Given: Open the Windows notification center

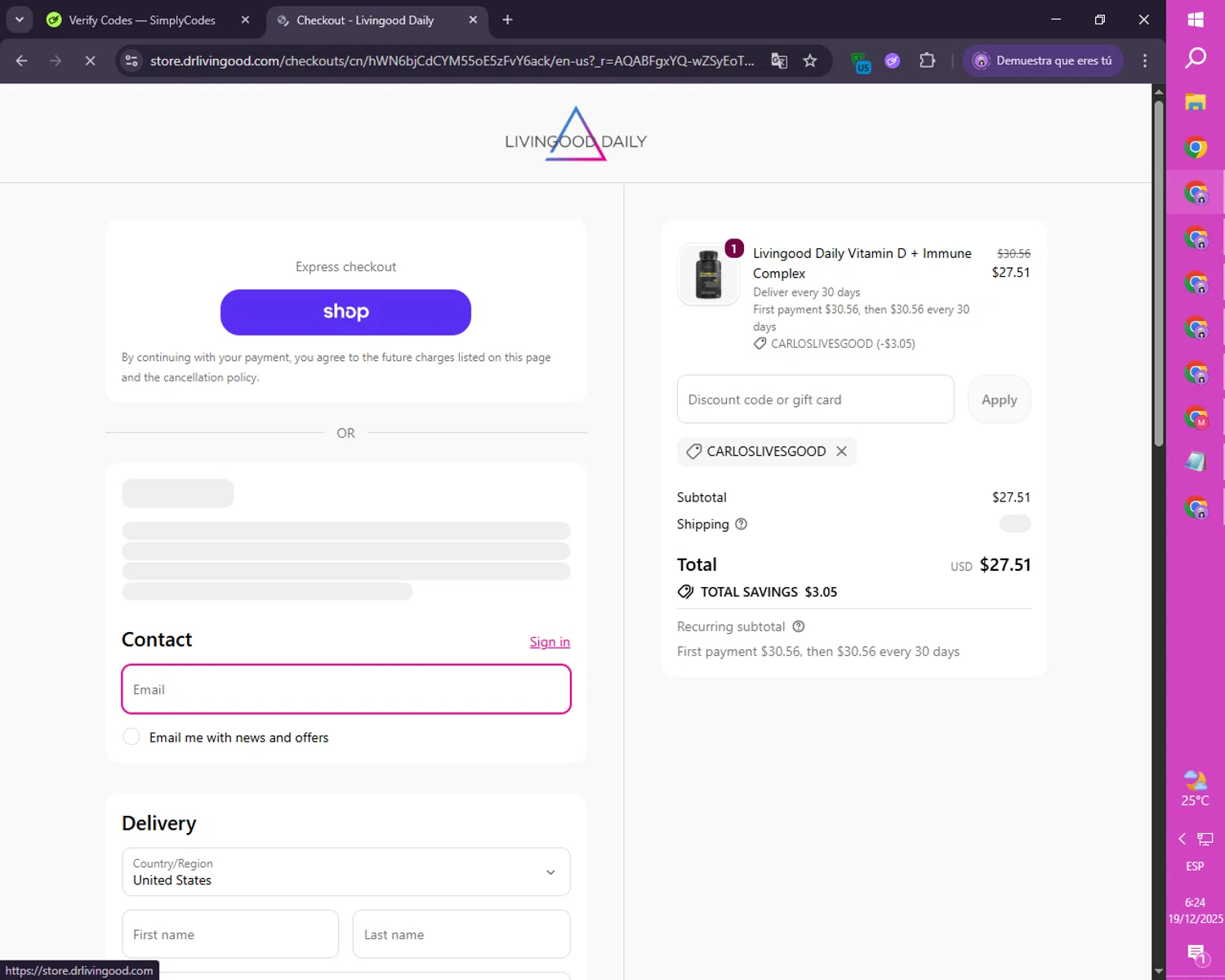Looking at the screenshot, I should click(1196, 954).
